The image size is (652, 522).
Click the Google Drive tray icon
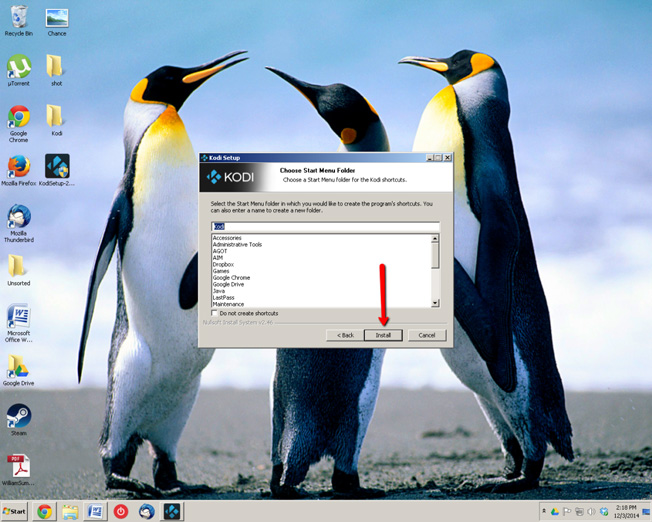coord(555,511)
